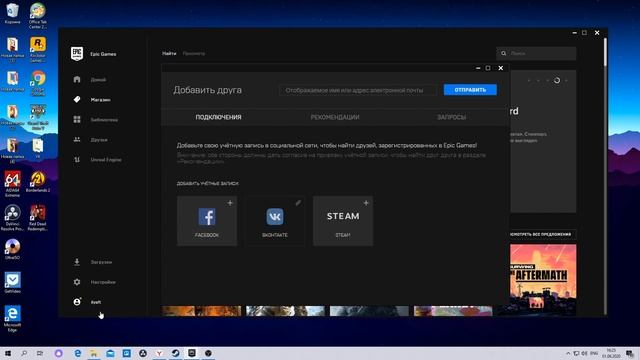Viewport: 640px width, 360px height.
Task: Click the Steam account tile
Action: [x=343, y=221]
